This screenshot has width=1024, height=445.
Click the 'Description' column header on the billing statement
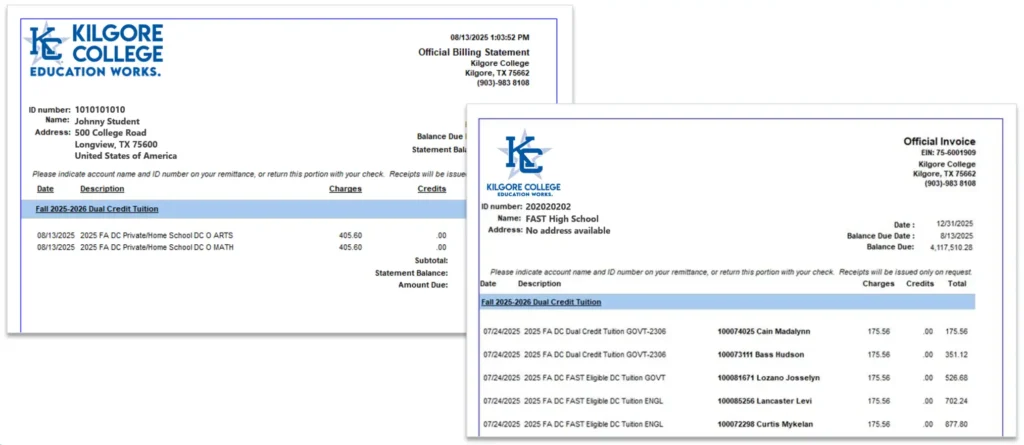102,189
